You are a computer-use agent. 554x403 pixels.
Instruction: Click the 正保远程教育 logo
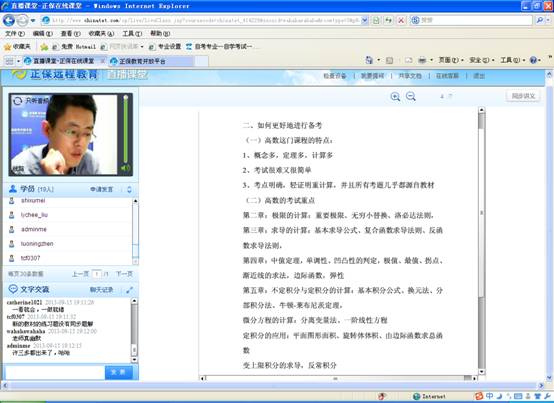(x=55, y=75)
